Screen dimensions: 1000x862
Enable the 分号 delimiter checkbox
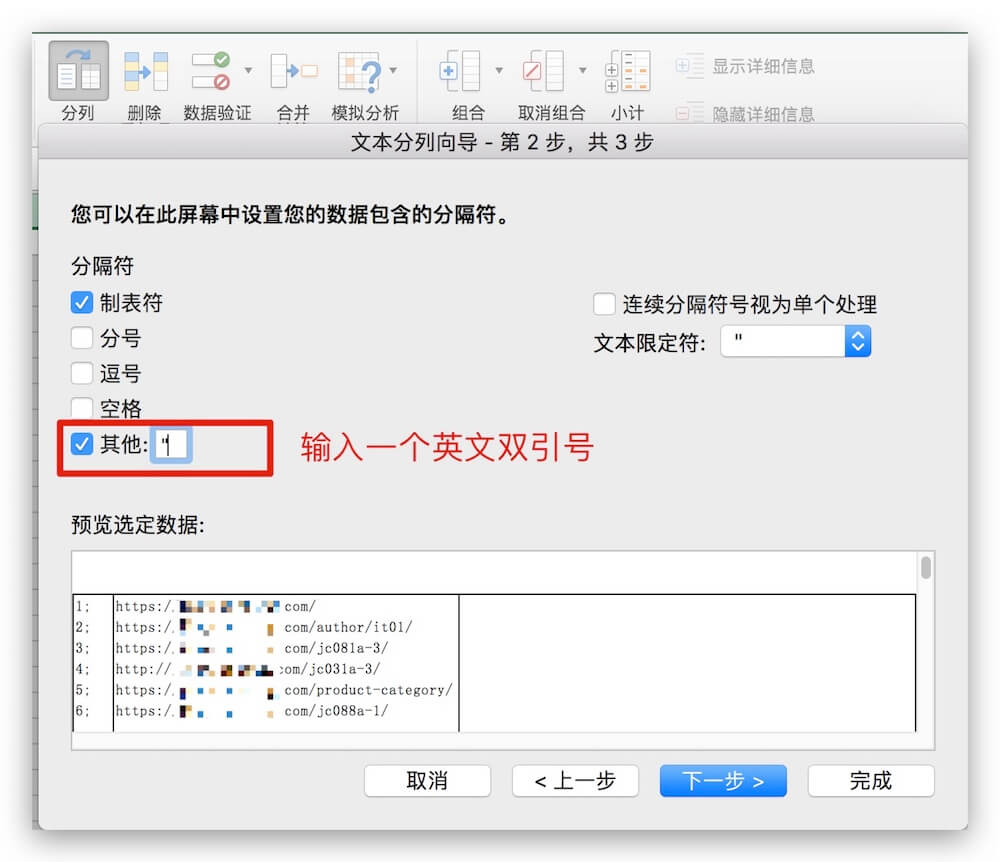click(82, 338)
